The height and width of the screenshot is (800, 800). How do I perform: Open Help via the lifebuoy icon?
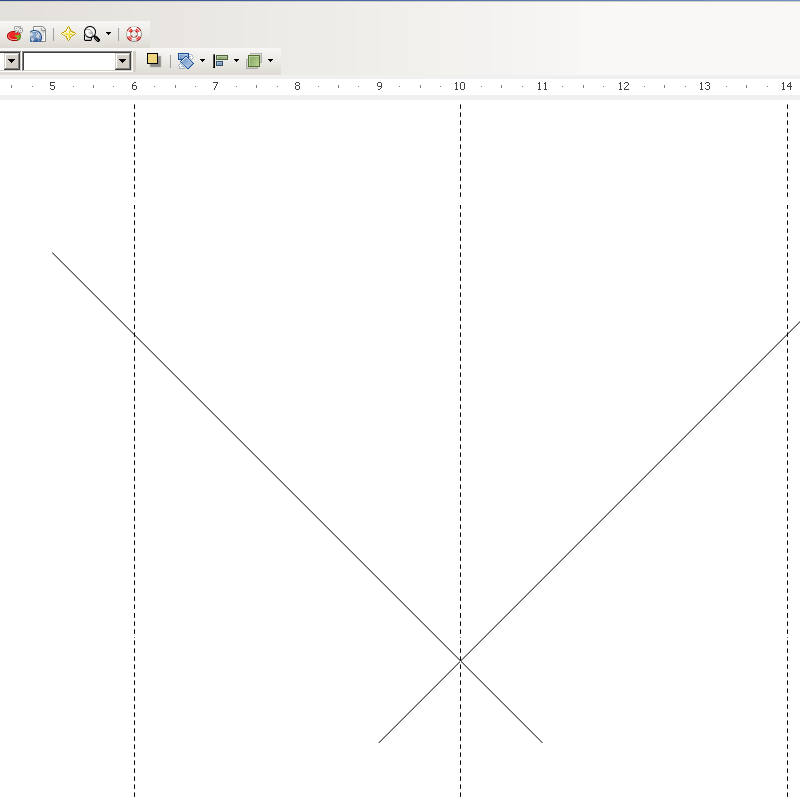134,34
